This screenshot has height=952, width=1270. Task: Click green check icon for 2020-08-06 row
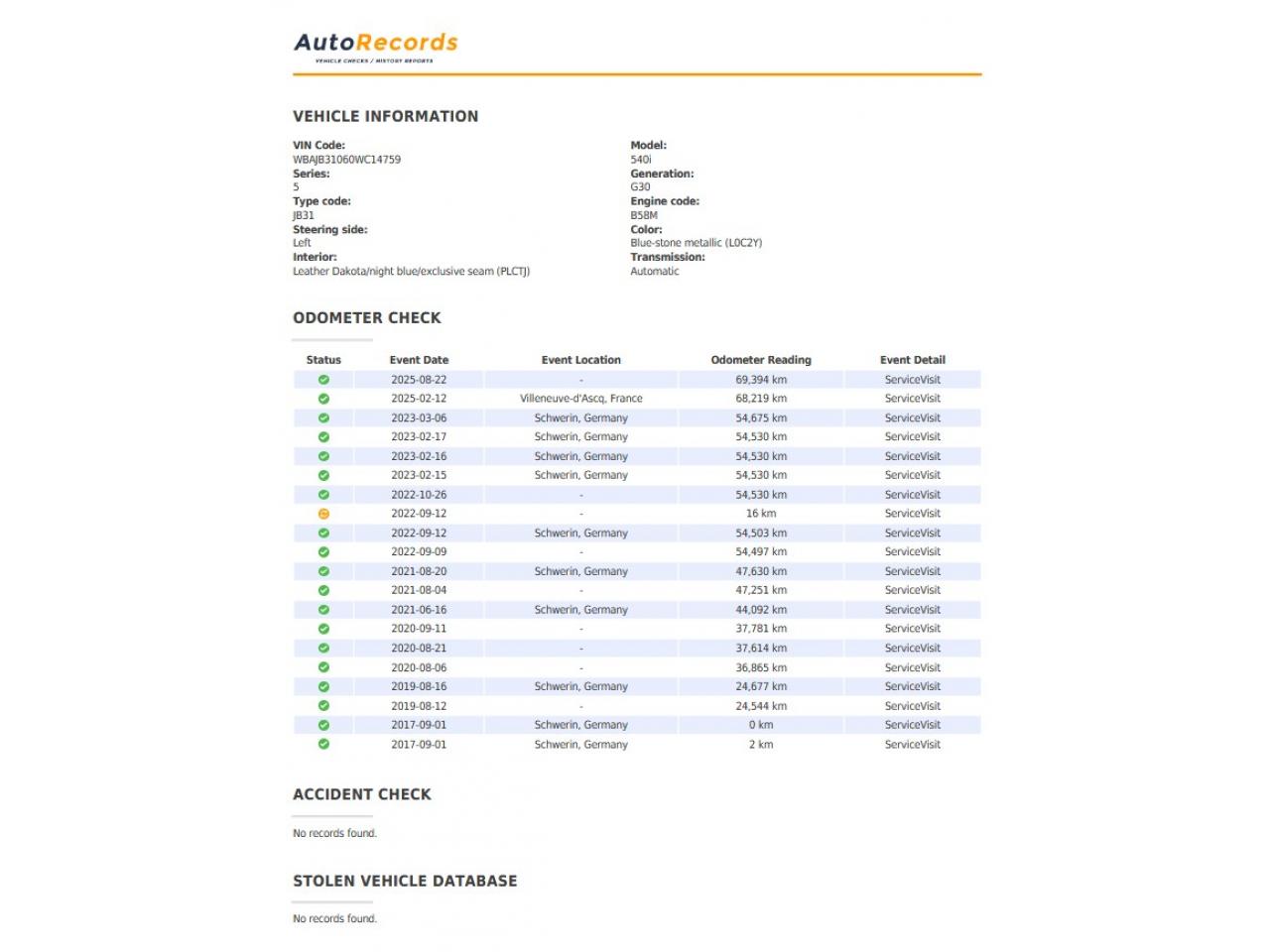pyautogui.click(x=323, y=667)
